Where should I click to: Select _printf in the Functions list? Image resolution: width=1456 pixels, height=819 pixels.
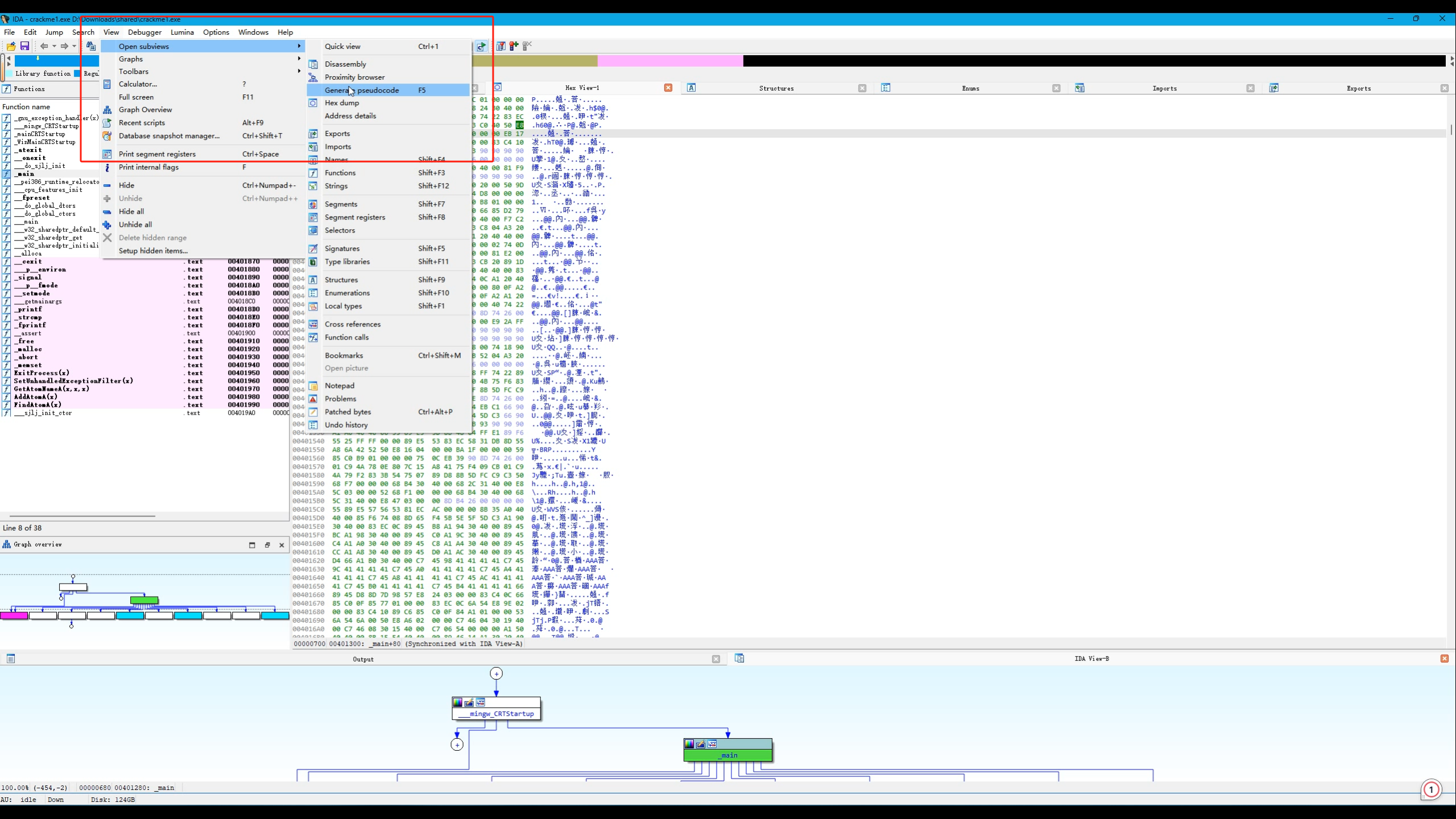pyautogui.click(x=30, y=309)
